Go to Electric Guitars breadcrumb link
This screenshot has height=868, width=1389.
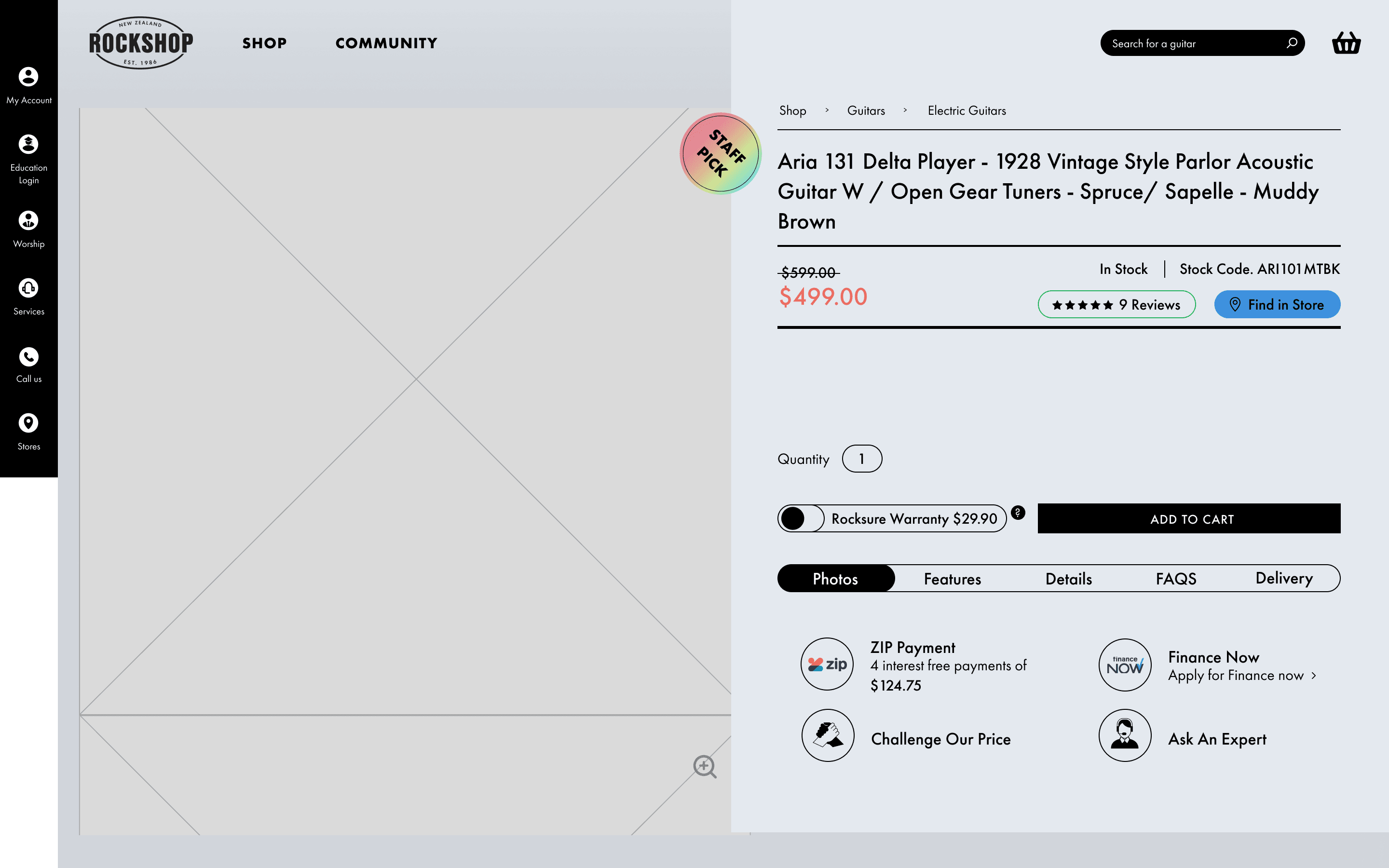point(967,111)
